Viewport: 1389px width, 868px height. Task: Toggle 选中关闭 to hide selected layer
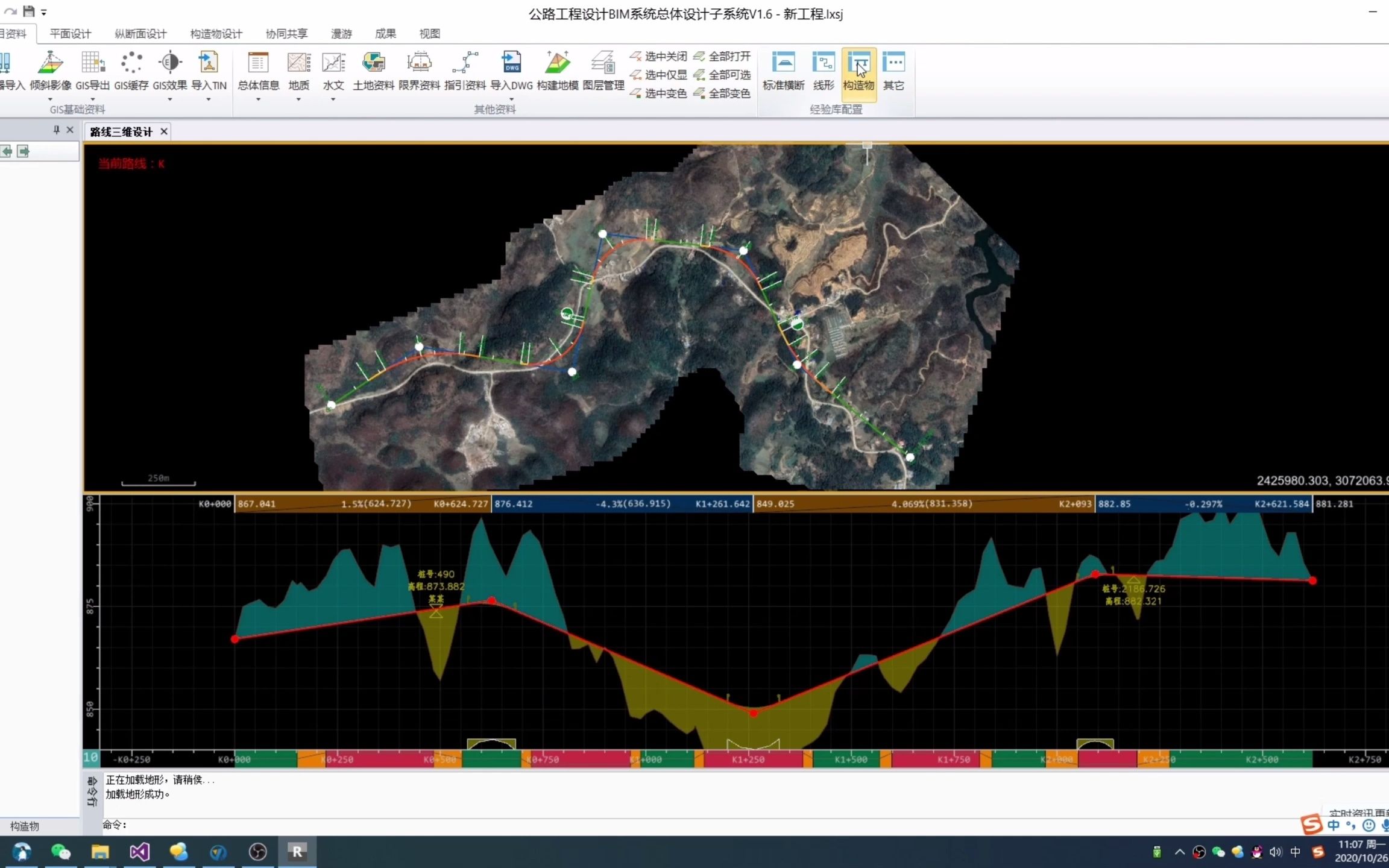point(658,57)
